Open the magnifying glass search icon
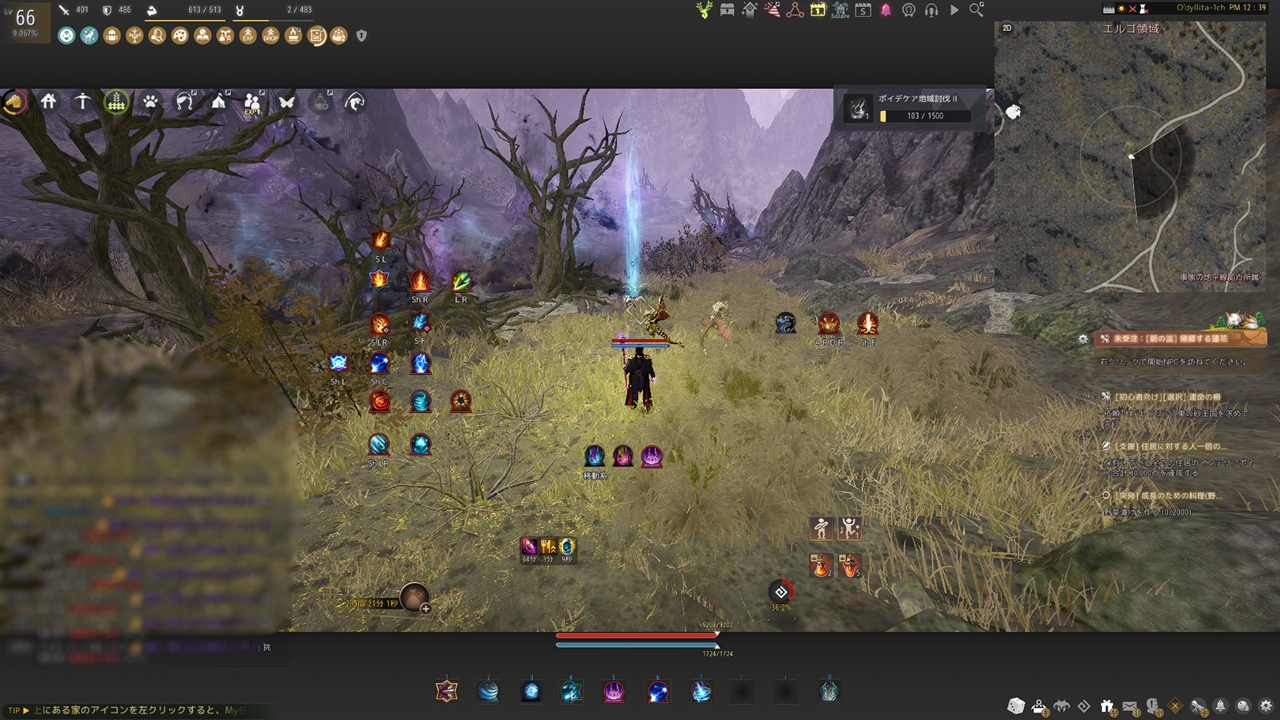This screenshot has height=720, width=1280. (x=977, y=10)
